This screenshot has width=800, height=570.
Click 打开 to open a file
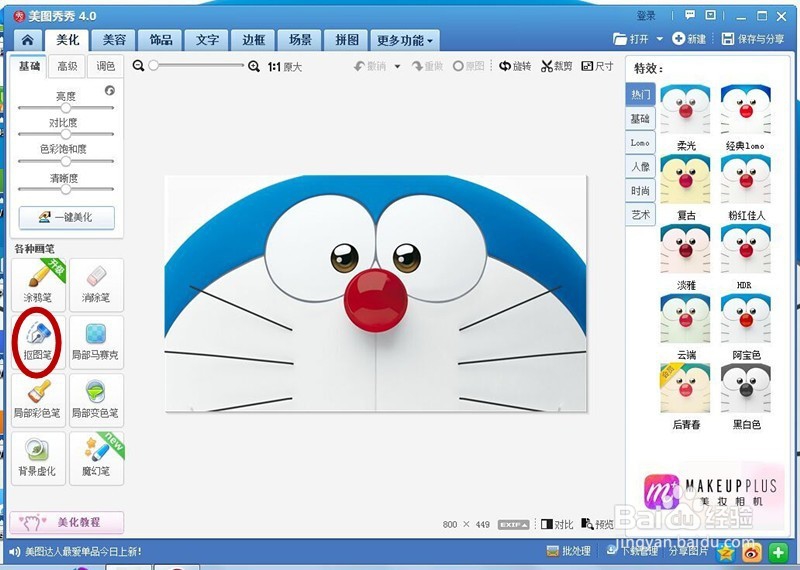631,39
